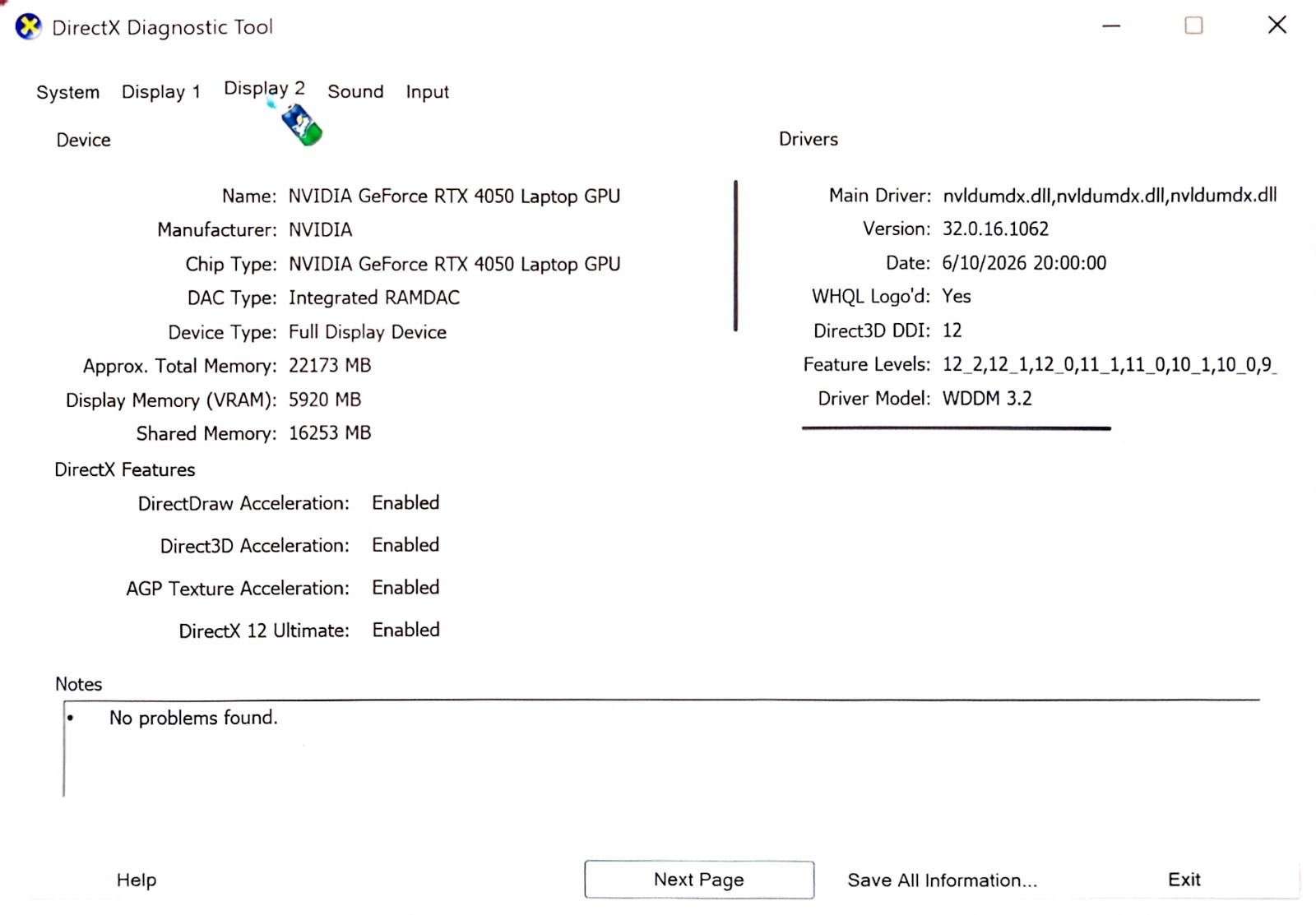The height and width of the screenshot is (915, 1316).
Task: Click the 'Feature Levels:' label
Action: [867, 364]
